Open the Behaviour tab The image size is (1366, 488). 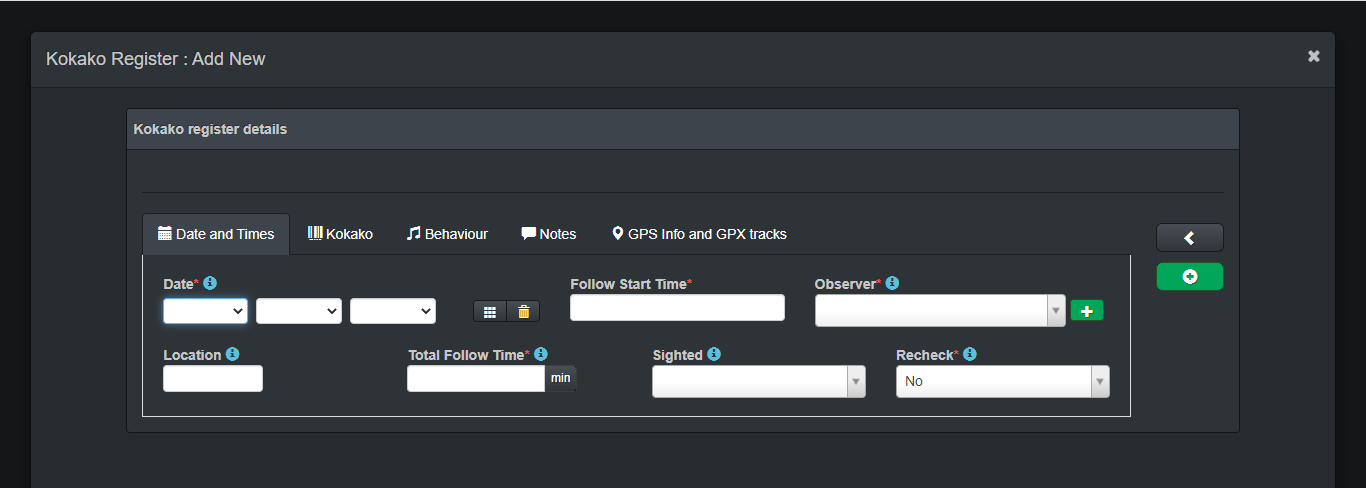(447, 234)
